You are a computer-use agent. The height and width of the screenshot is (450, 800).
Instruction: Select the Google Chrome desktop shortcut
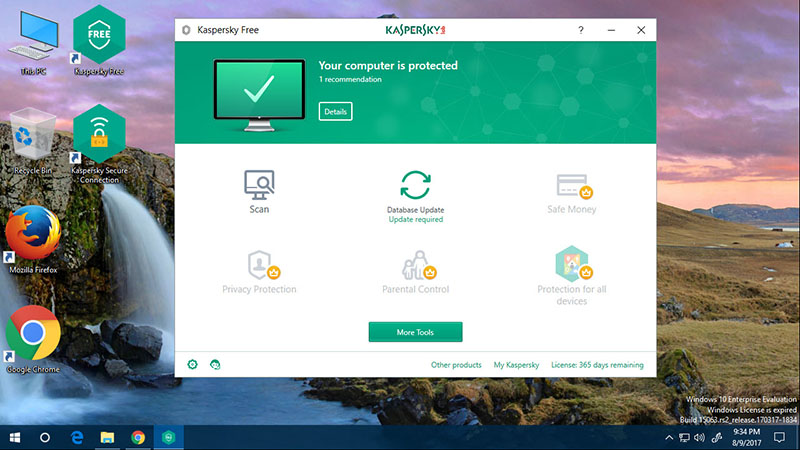pyautogui.click(x=33, y=340)
